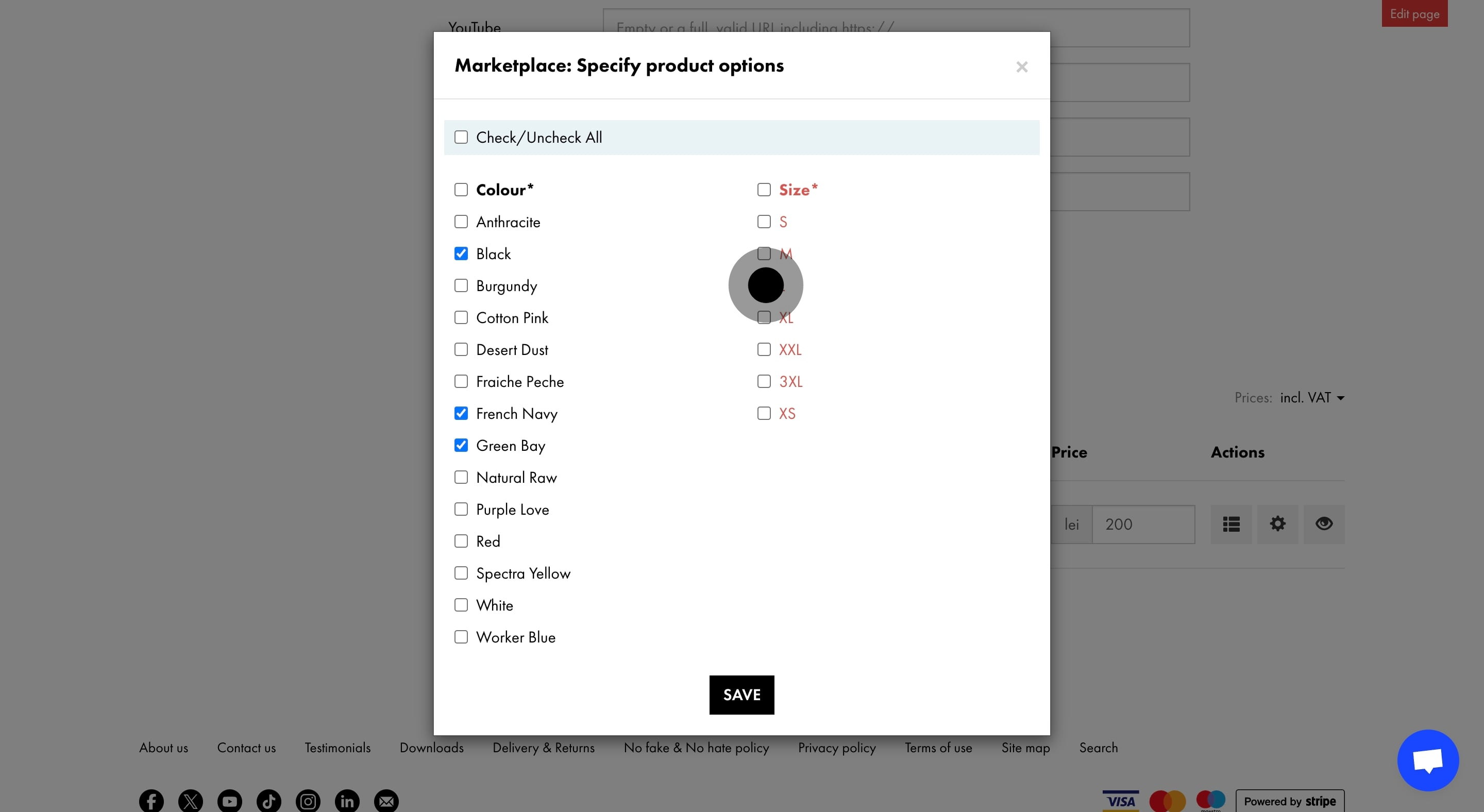Uncheck the French Navy colour option
Image resolution: width=1484 pixels, height=812 pixels.
click(x=461, y=414)
